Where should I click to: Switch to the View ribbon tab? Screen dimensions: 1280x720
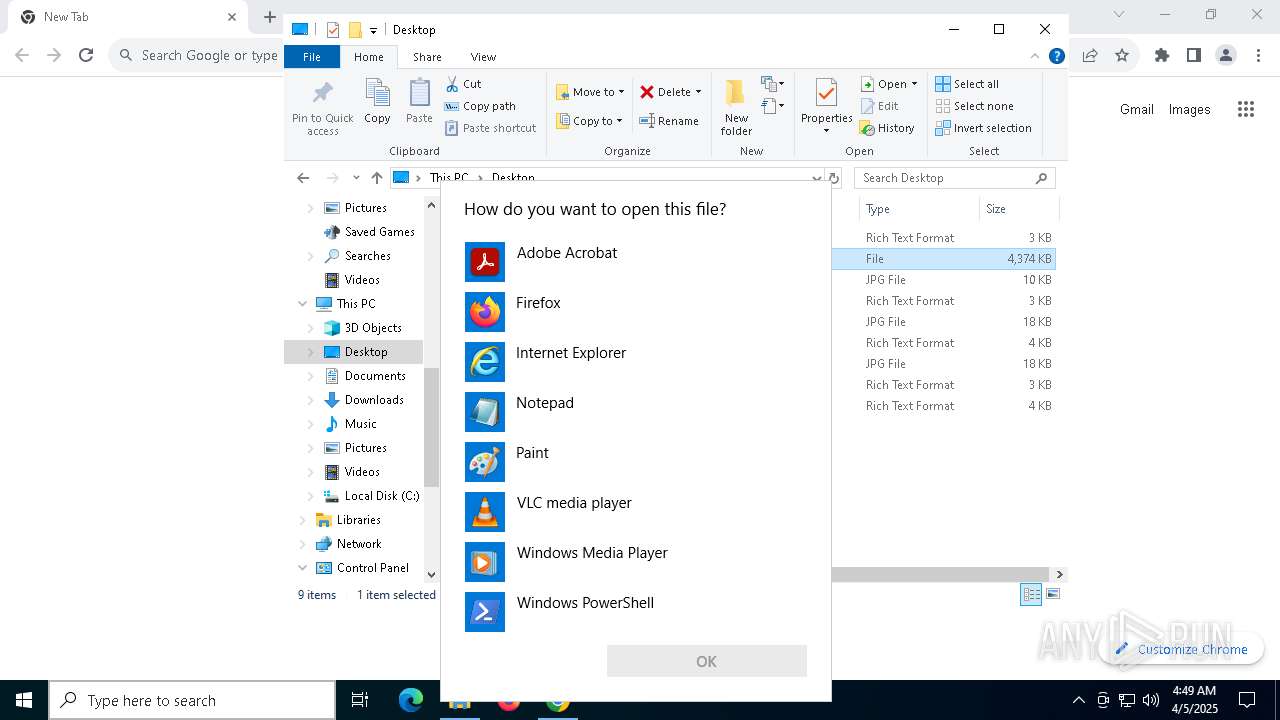click(483, 57)
